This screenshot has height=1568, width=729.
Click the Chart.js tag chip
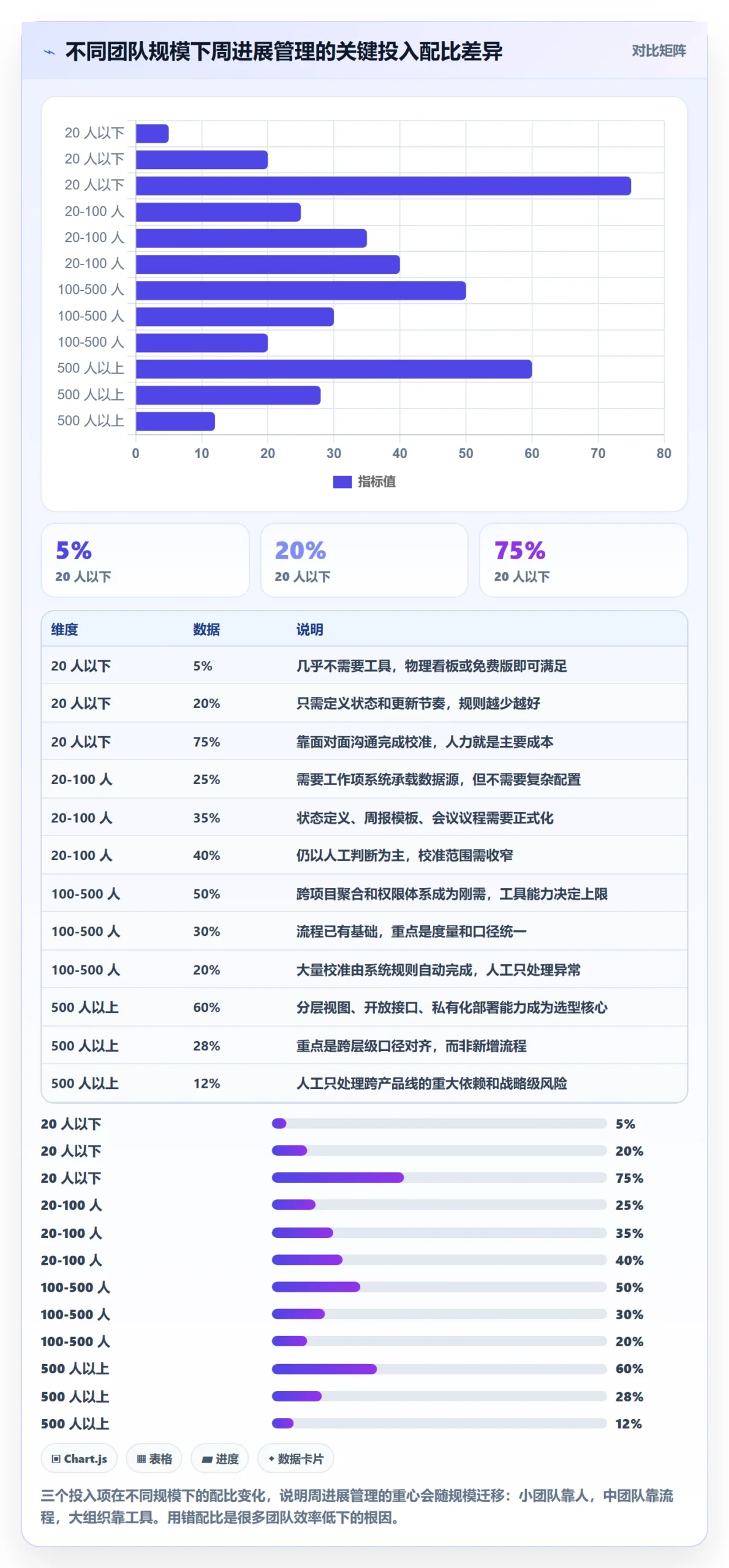(x=79, y=1459)
